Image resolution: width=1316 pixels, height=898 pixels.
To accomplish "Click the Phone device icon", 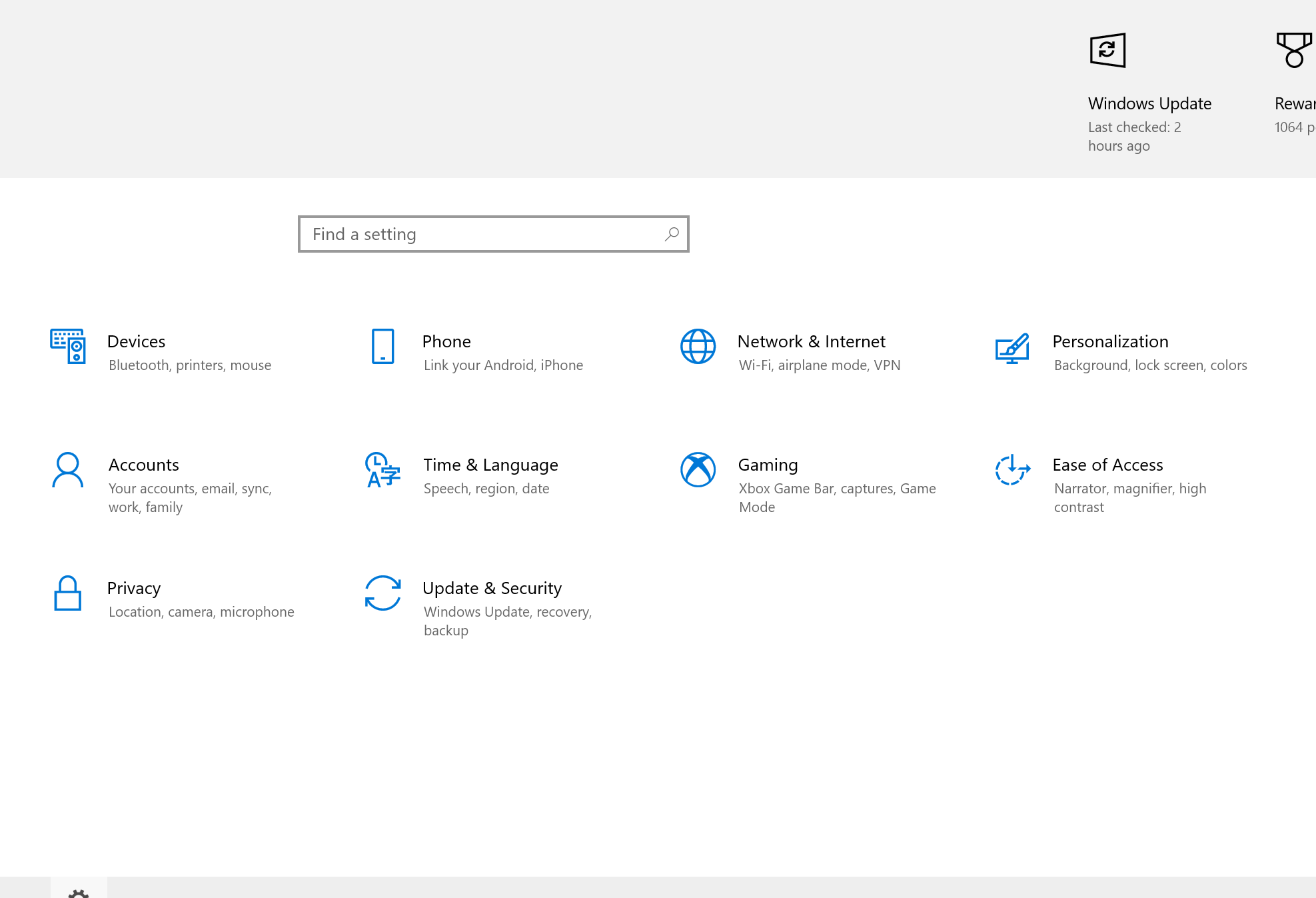I will (x=382, y=346).
